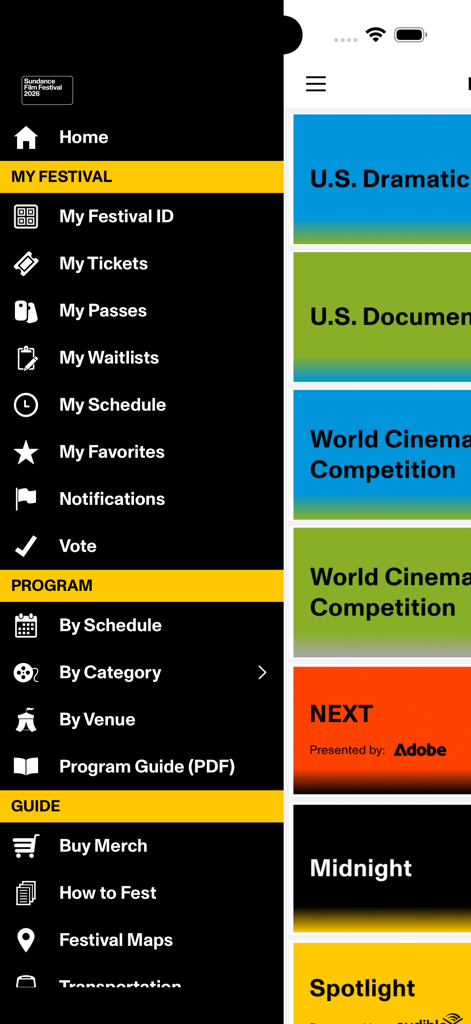Browse program By Schedule
The height and width of the screenshot is (1024, 471).
click(110, 625)
